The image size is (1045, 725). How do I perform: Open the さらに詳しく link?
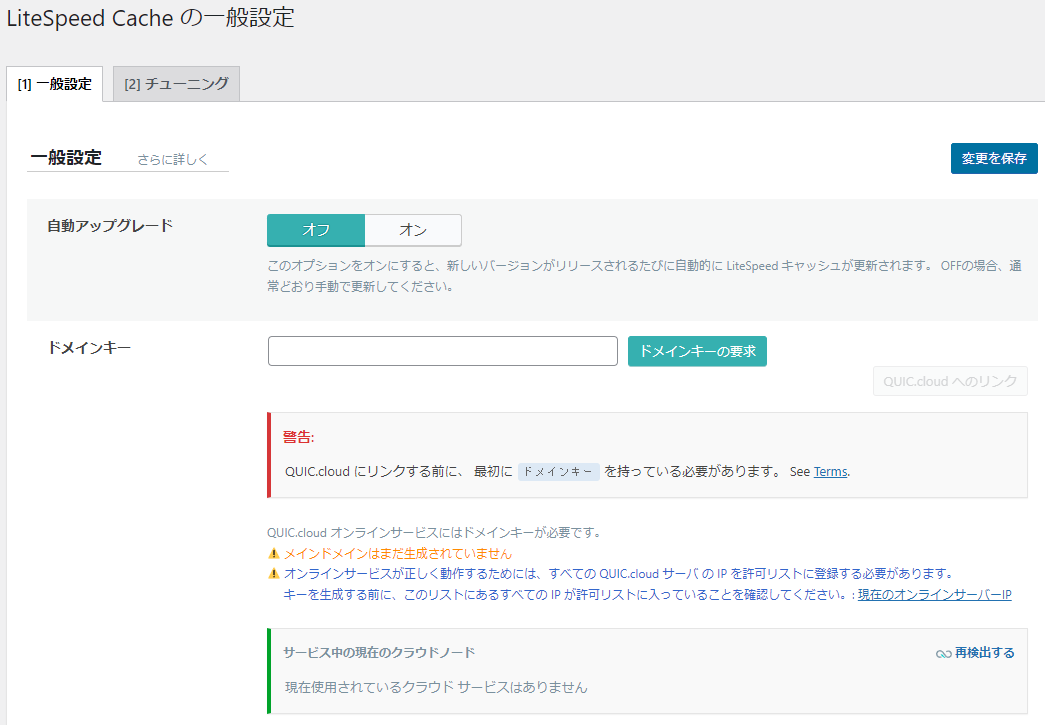pyautogui.click(x=173, y=159)
